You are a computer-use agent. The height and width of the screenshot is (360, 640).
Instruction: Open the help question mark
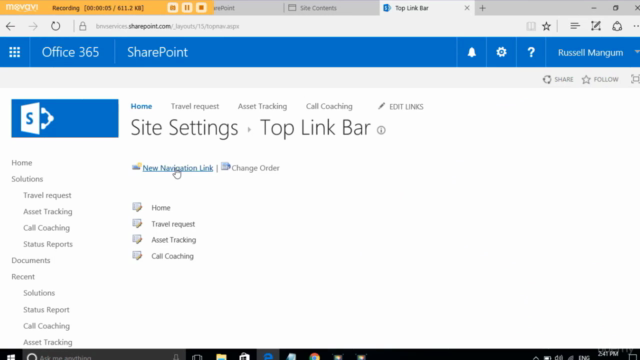click(x=531, y=52)
